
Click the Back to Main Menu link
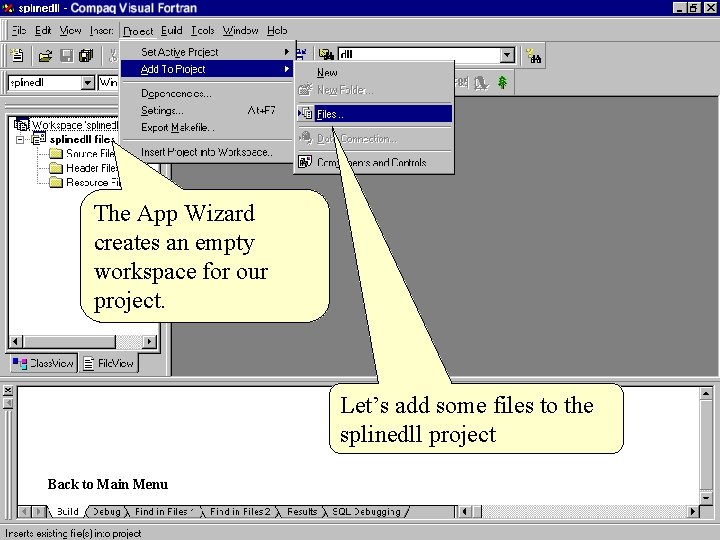pos(107,484)
